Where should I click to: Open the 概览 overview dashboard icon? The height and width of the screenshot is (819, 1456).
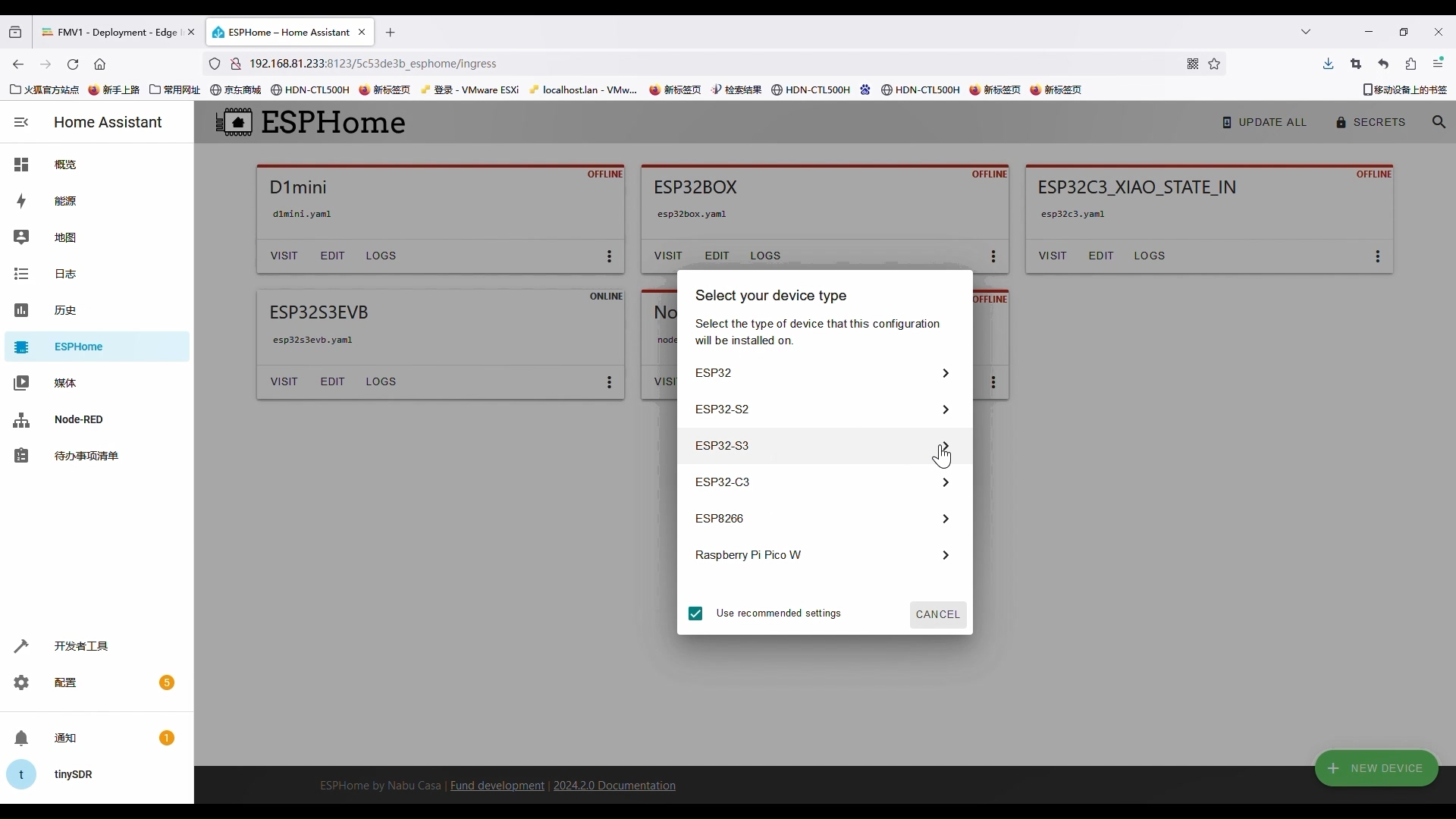pyautogui.click(x=21, y=165)
